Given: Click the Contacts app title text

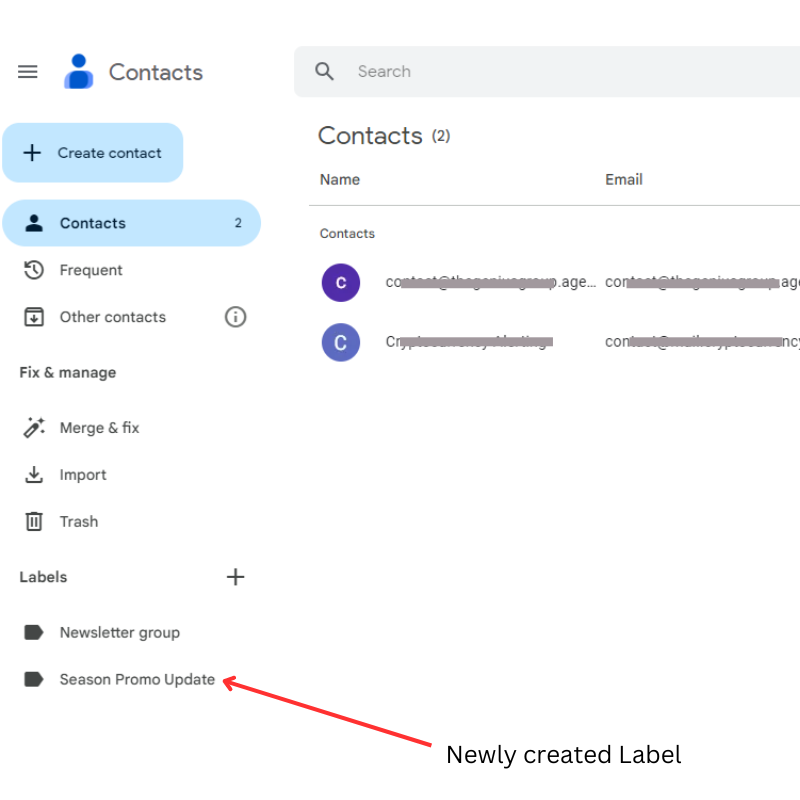Looking at the screenshot, I should pos(156,72).
